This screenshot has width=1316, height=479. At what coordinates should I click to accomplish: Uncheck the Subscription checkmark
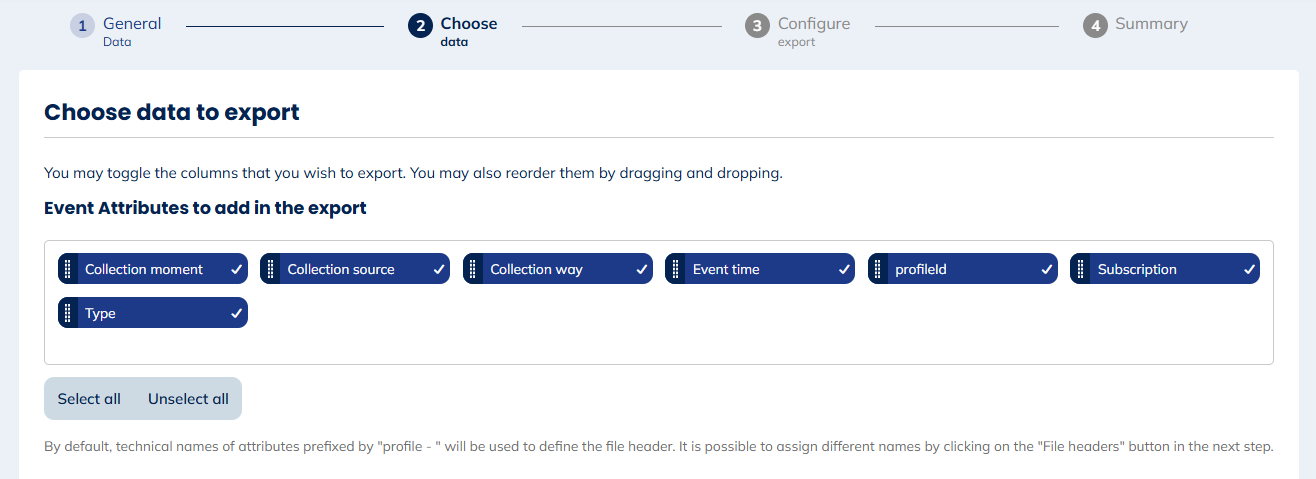(1249, 269)
